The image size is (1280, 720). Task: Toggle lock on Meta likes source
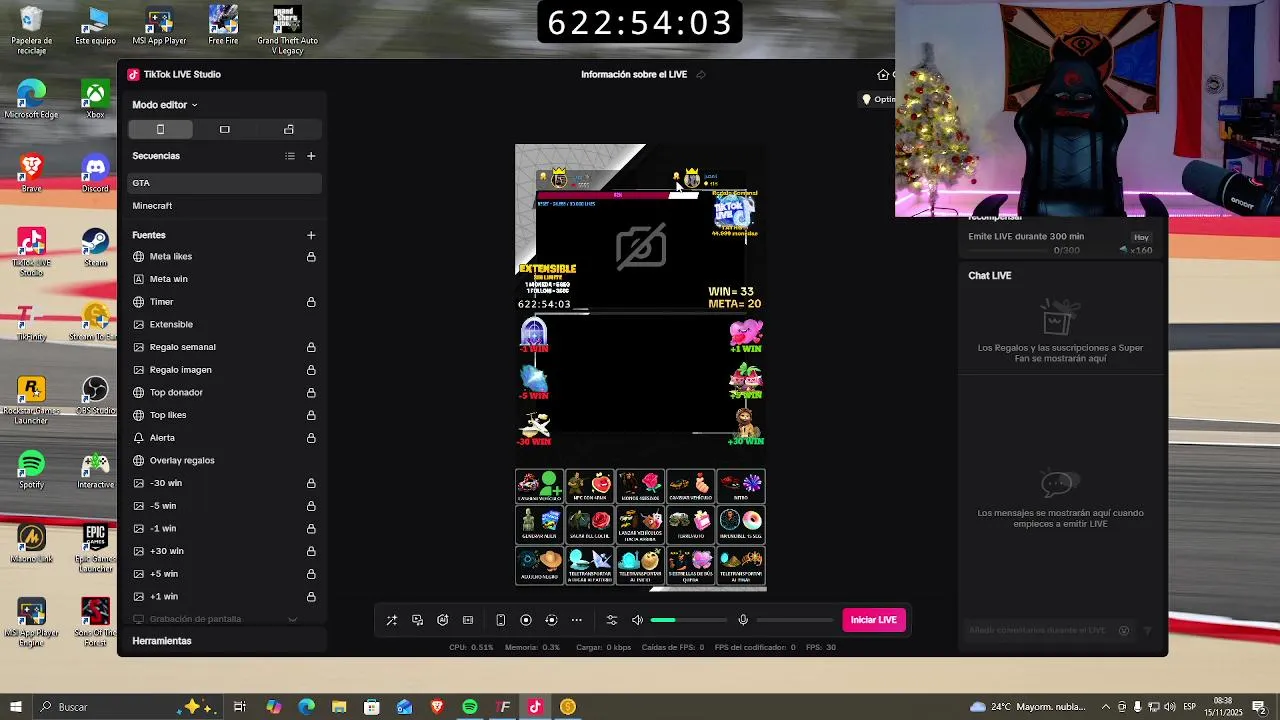coord(311,257)
